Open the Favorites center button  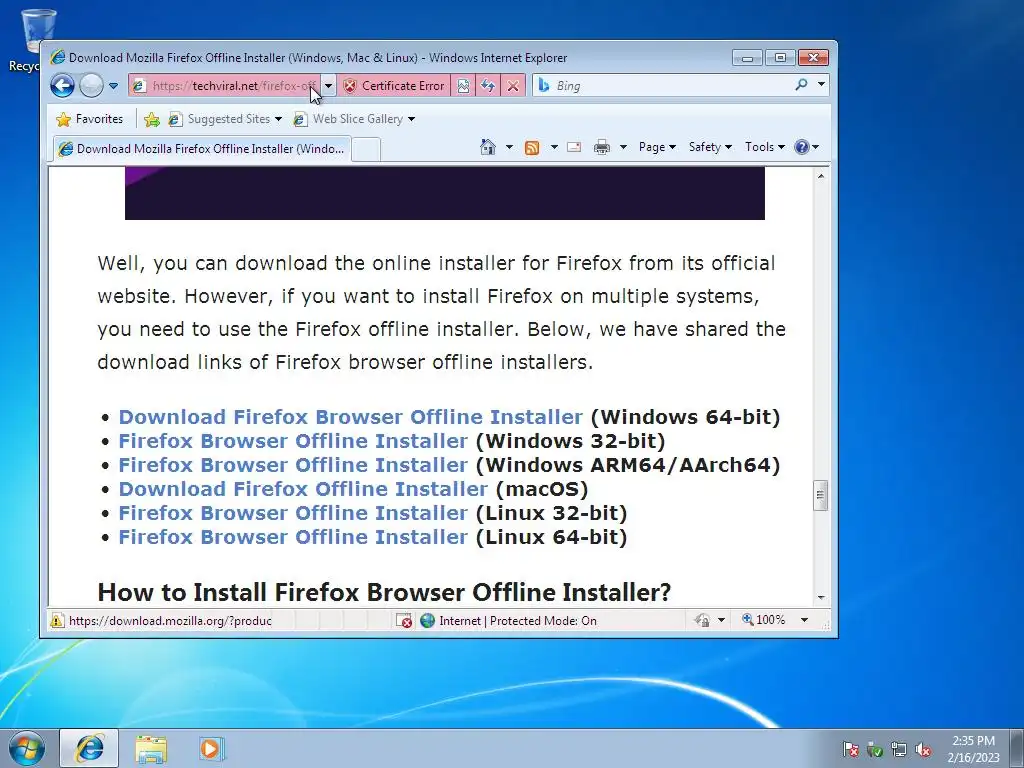[89, 119]
